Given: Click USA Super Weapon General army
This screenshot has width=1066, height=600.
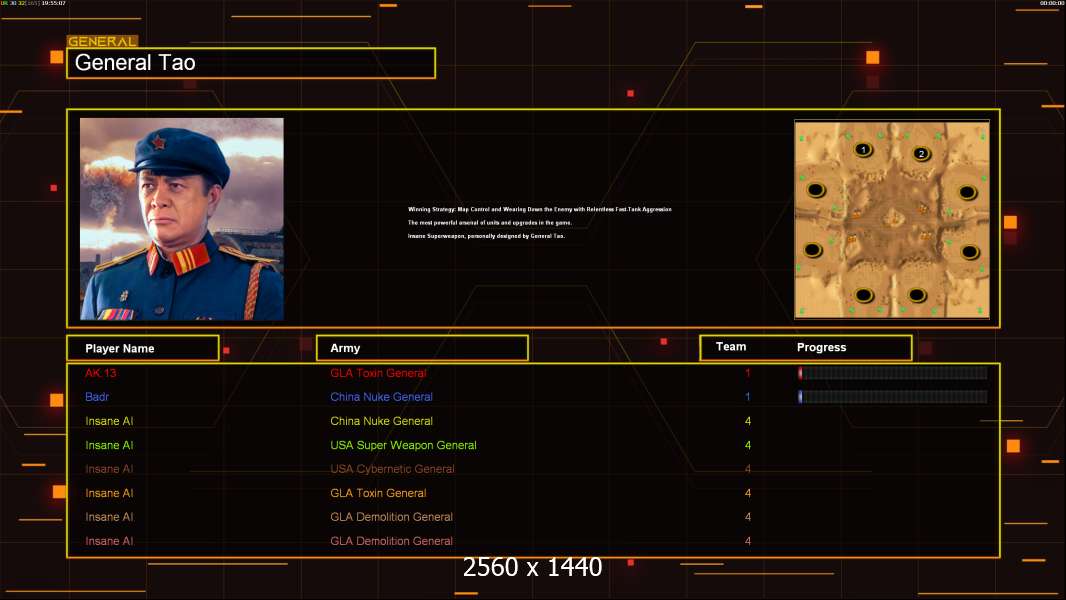Looking at the screenshot, I should [x=403, y=445].
